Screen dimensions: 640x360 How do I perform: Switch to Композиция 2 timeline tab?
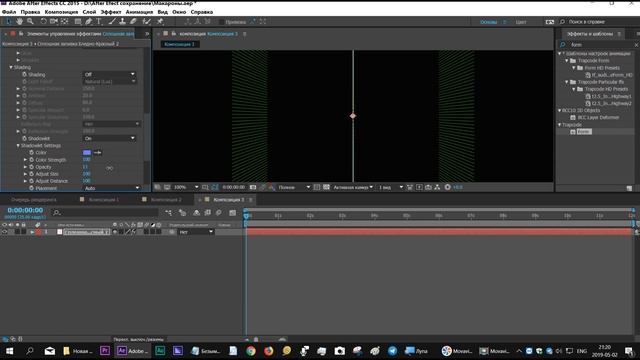[x=166, y=200]
